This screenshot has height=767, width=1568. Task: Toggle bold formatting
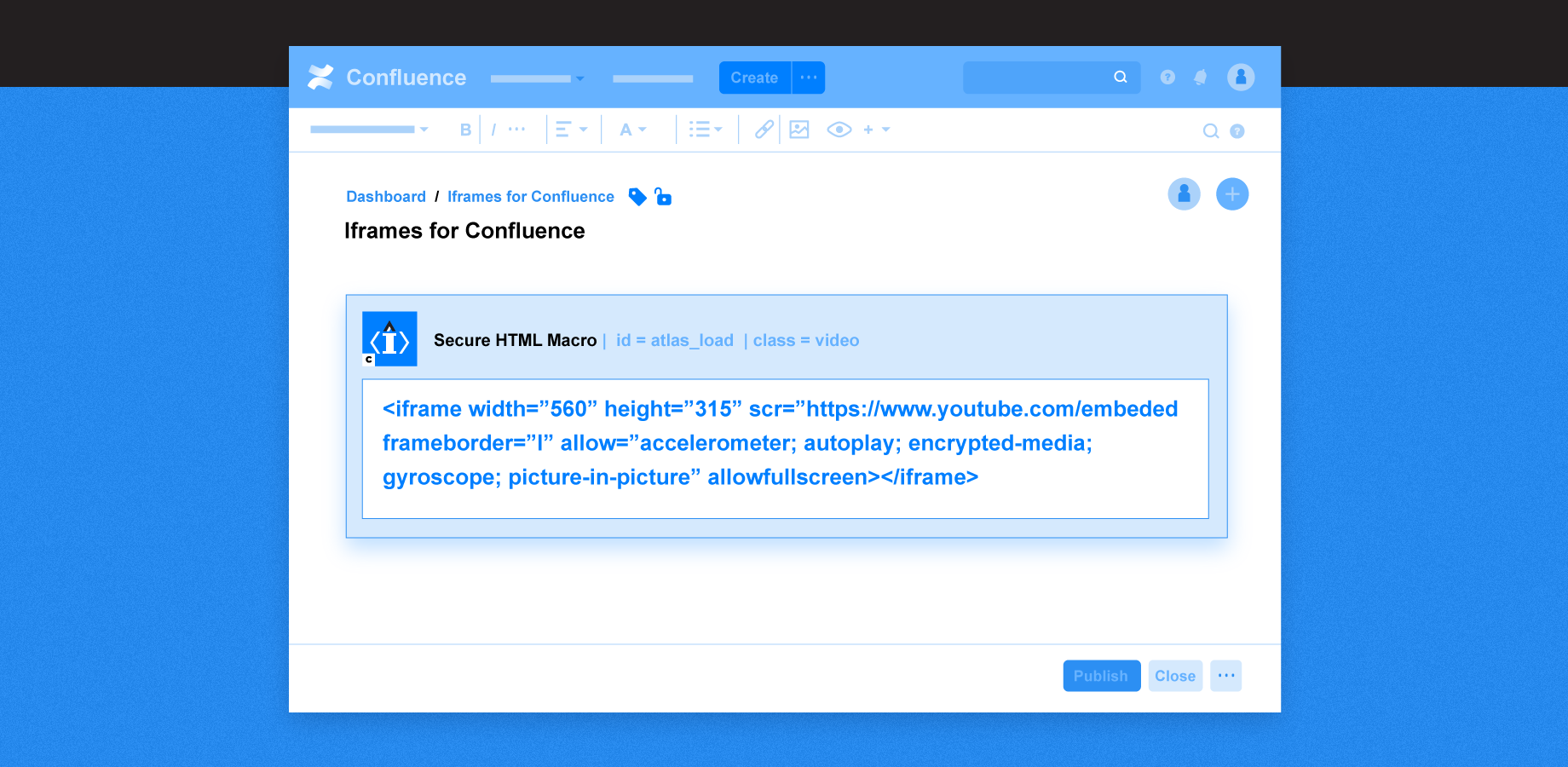(x=465, y=130)
